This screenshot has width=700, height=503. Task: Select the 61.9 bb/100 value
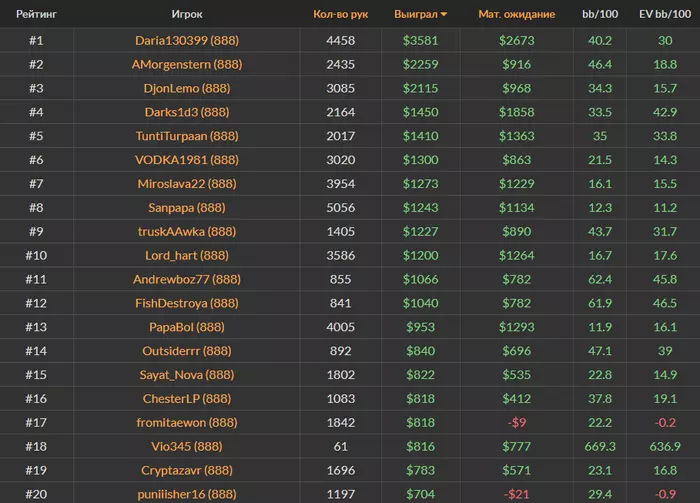click(x=600, y=303)
